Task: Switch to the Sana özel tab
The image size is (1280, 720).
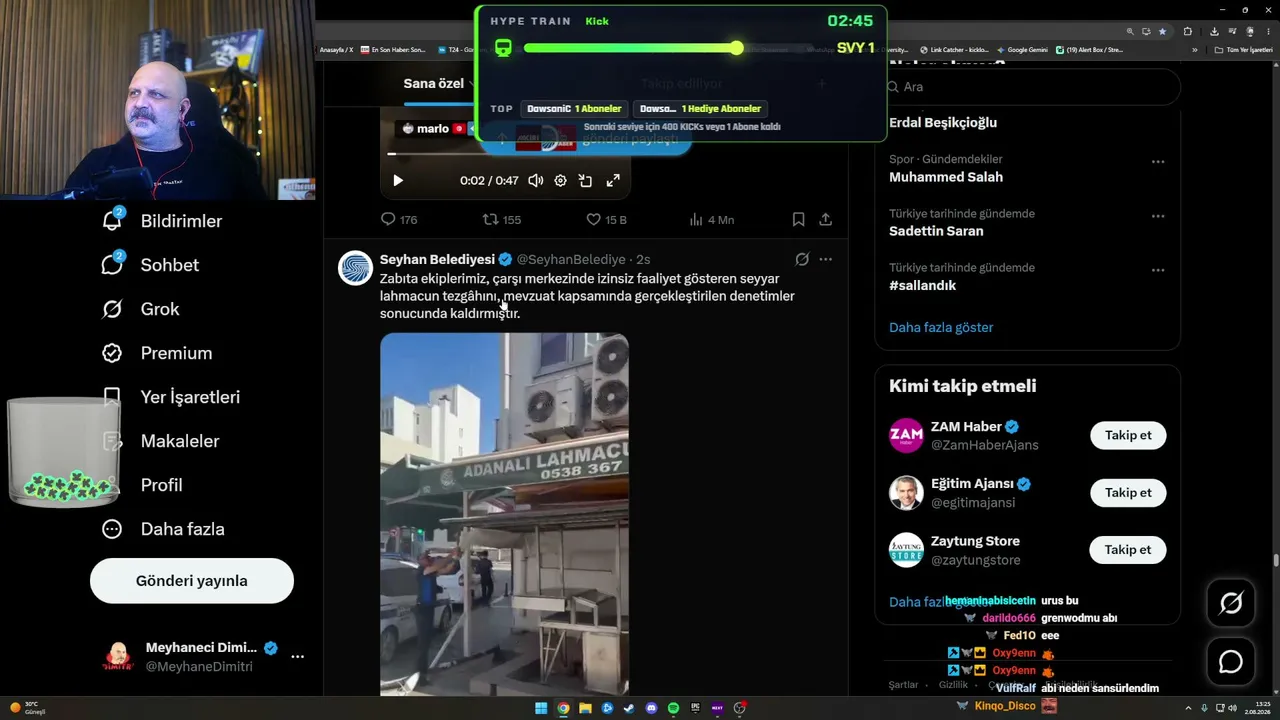Action: (x=434, y=83)
